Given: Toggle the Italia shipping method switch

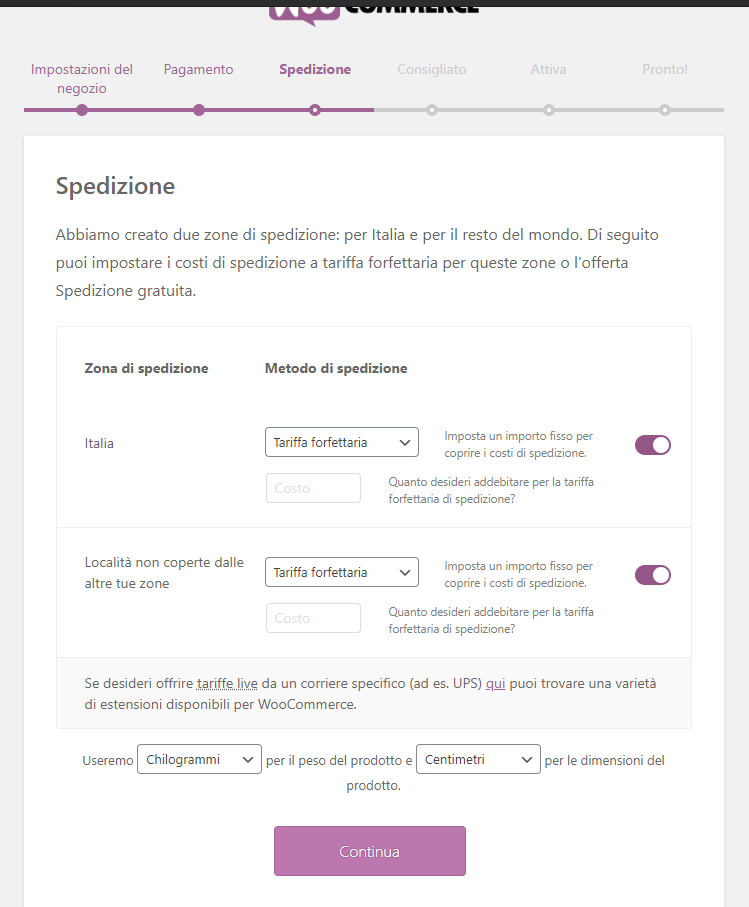Looking at the screenshot, I should (652, 444).
